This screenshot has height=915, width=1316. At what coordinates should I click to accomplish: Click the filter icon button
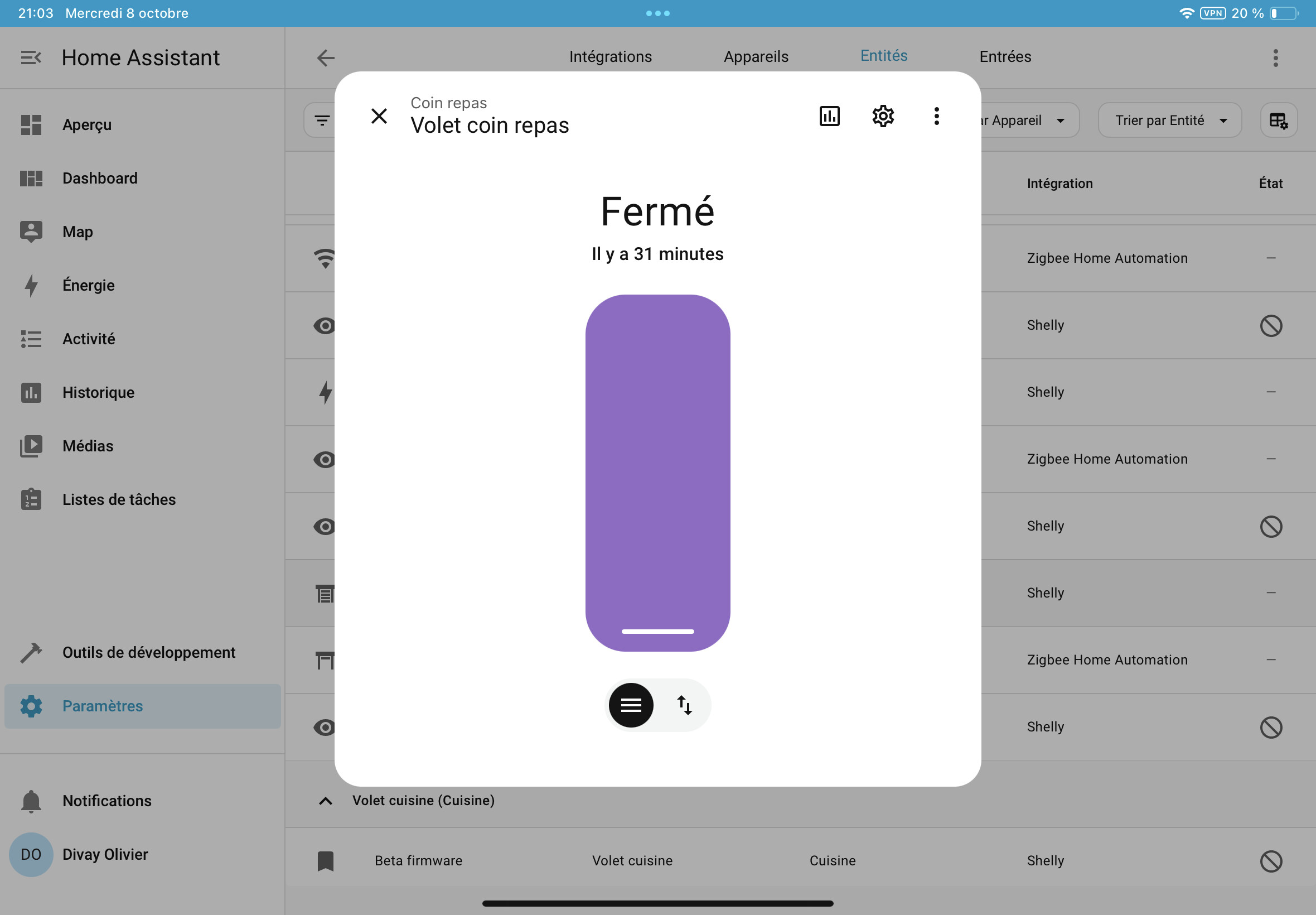click(322, 121)
